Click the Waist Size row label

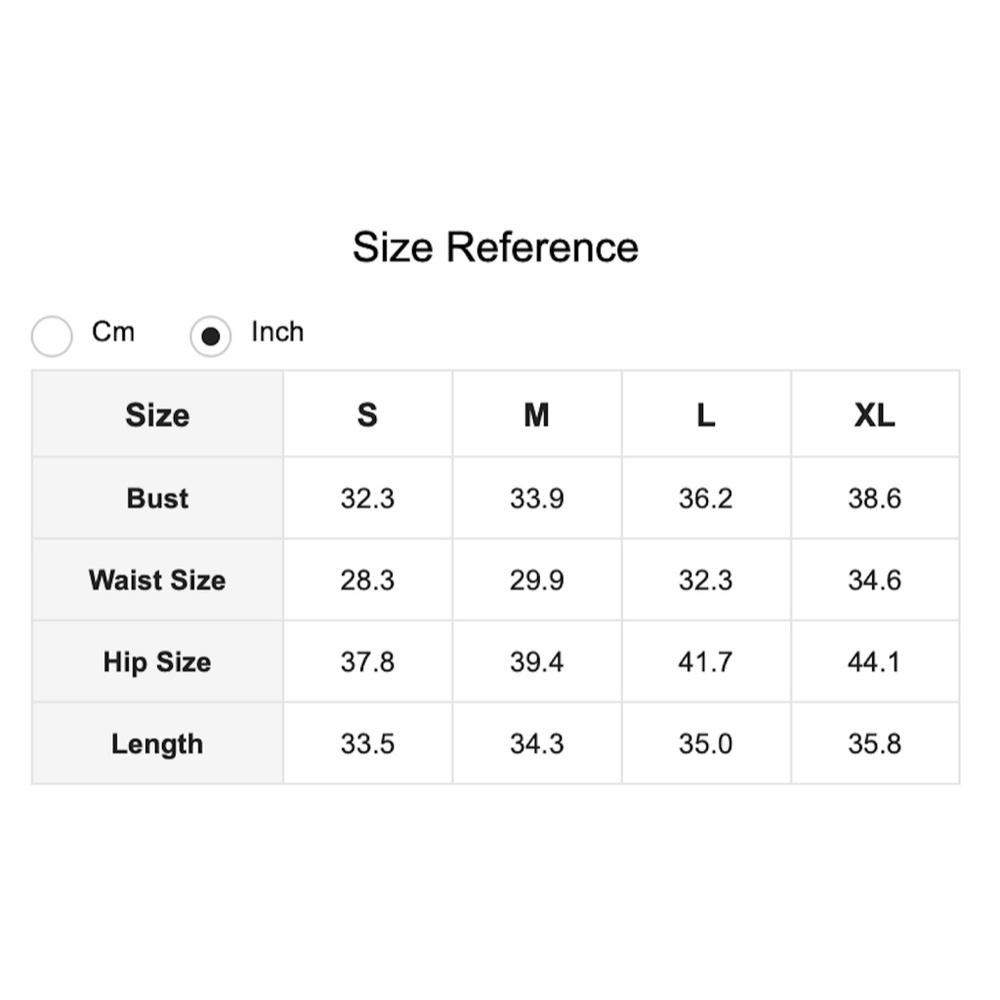pyautogui.click(x=157, y=580)
